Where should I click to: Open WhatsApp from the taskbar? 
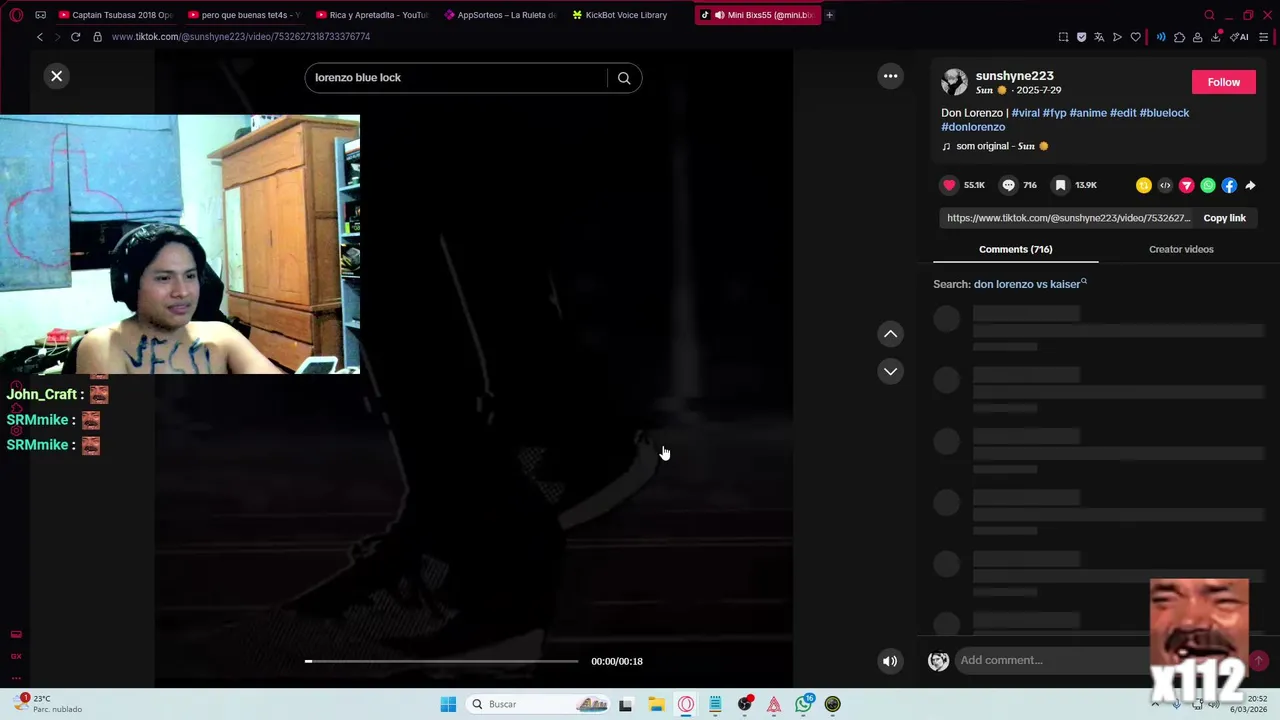click(x=804, y=704)
